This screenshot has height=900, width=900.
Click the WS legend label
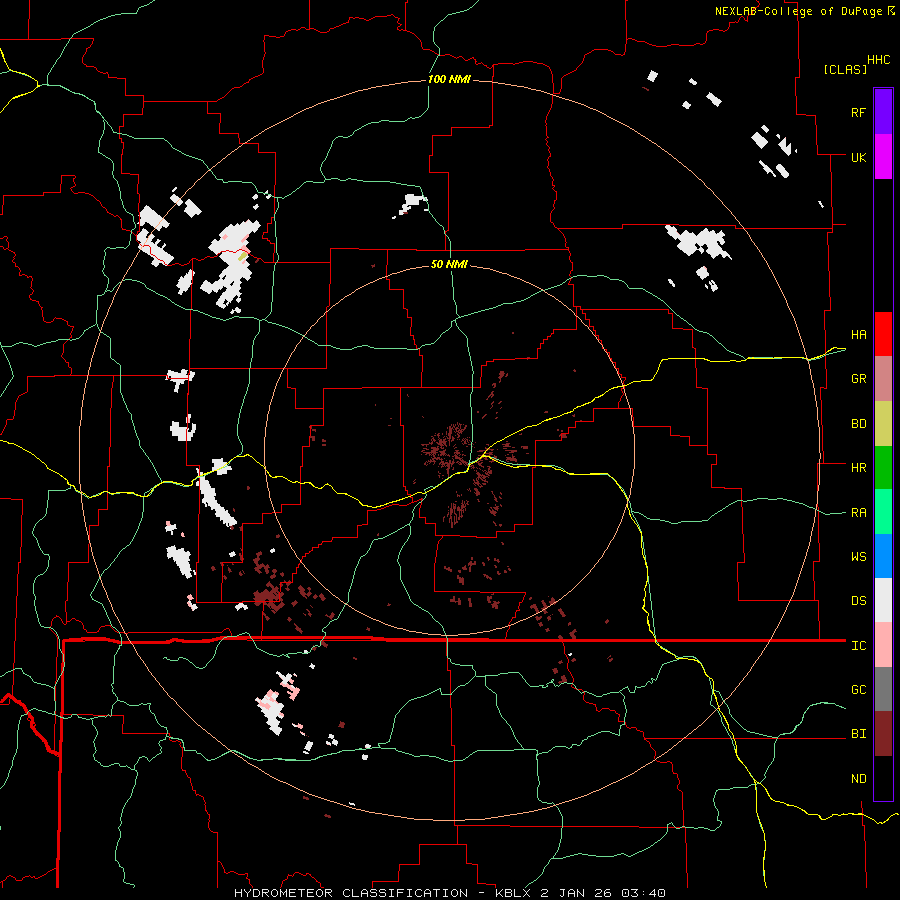pos(859,557)
